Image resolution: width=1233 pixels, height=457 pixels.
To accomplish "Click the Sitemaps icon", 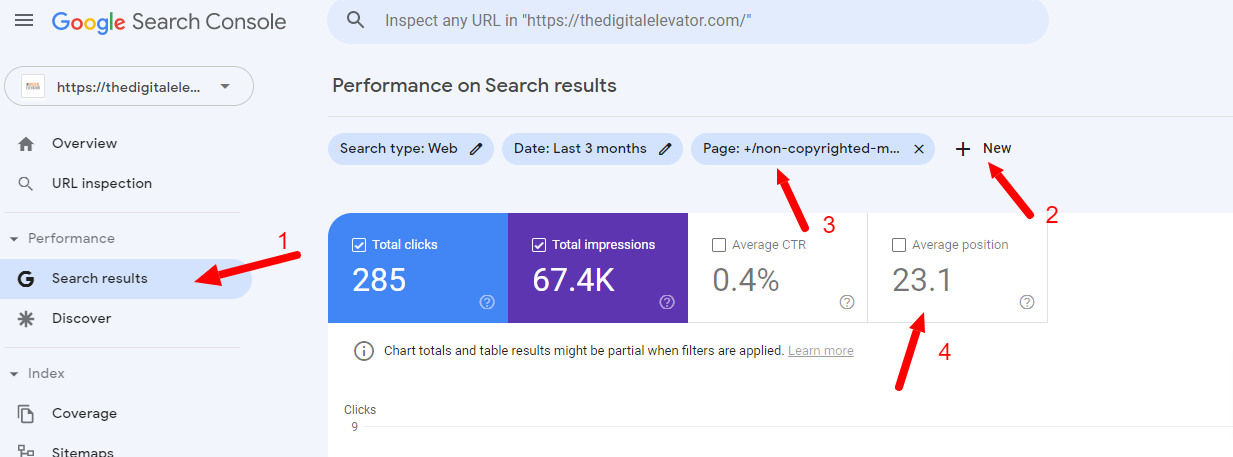I will (x=26, y=452).
